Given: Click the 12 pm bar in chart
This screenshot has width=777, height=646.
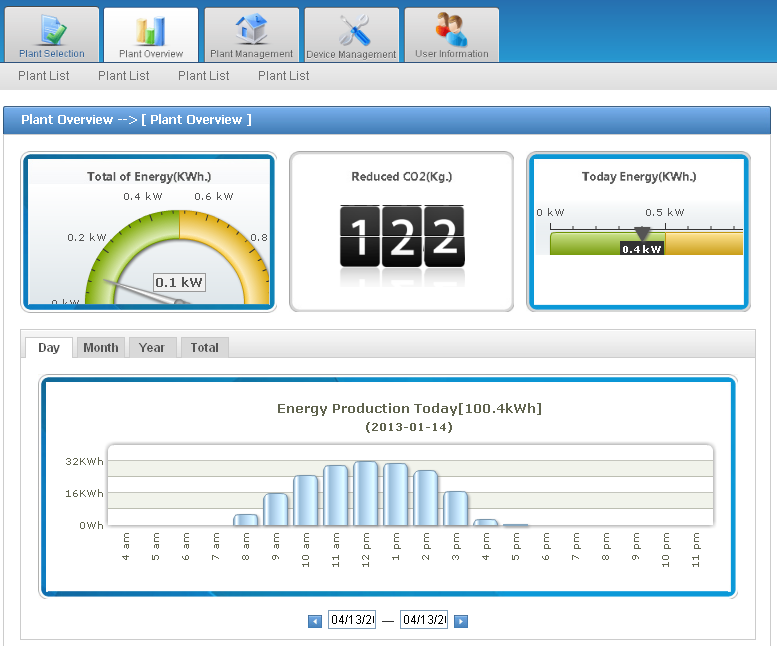Looking at the screenshot, I should 366,493.
